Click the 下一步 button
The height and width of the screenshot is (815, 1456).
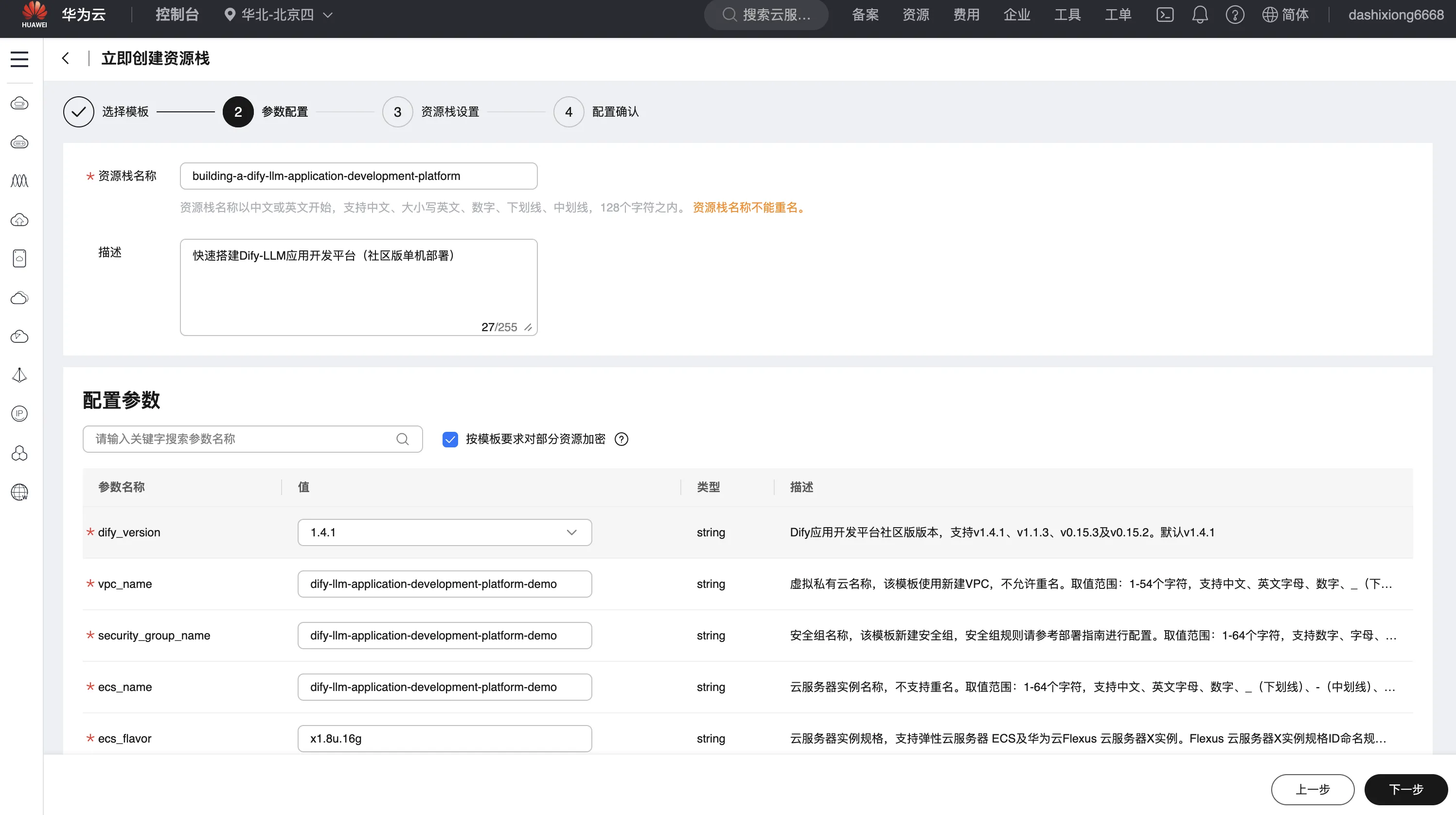click(1406, 790)
